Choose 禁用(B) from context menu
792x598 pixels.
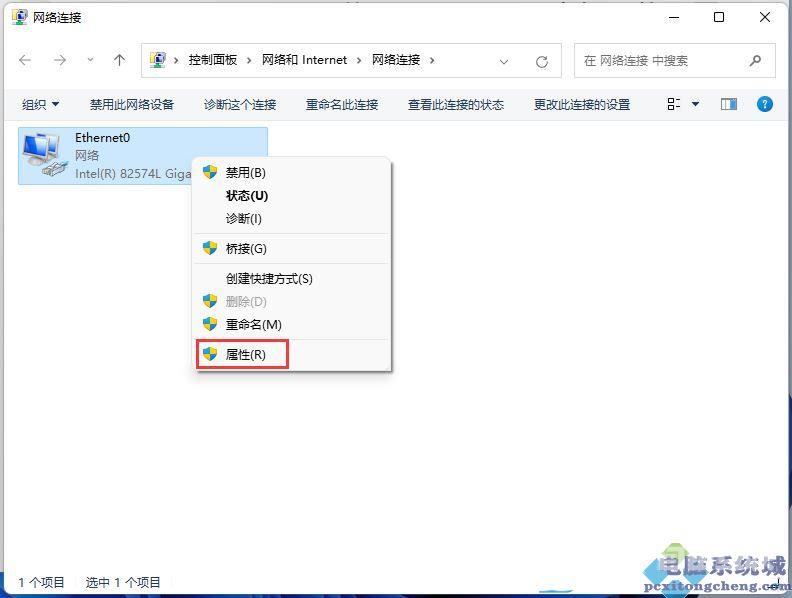click(x=292, y=173)
